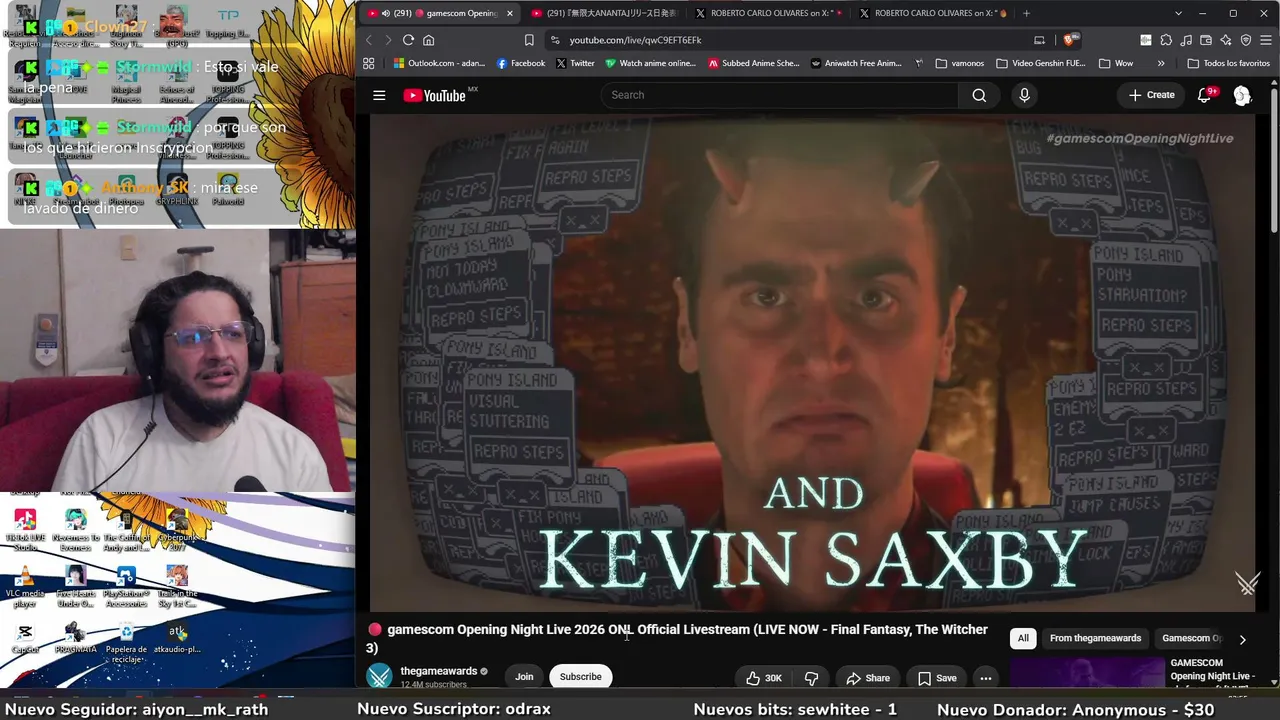The height and width of the screenshot is (720, 1280).
Task: Switch to the fourth tab, ROBERTO CARLO OLIVARES on X
Action: (932, 13)
